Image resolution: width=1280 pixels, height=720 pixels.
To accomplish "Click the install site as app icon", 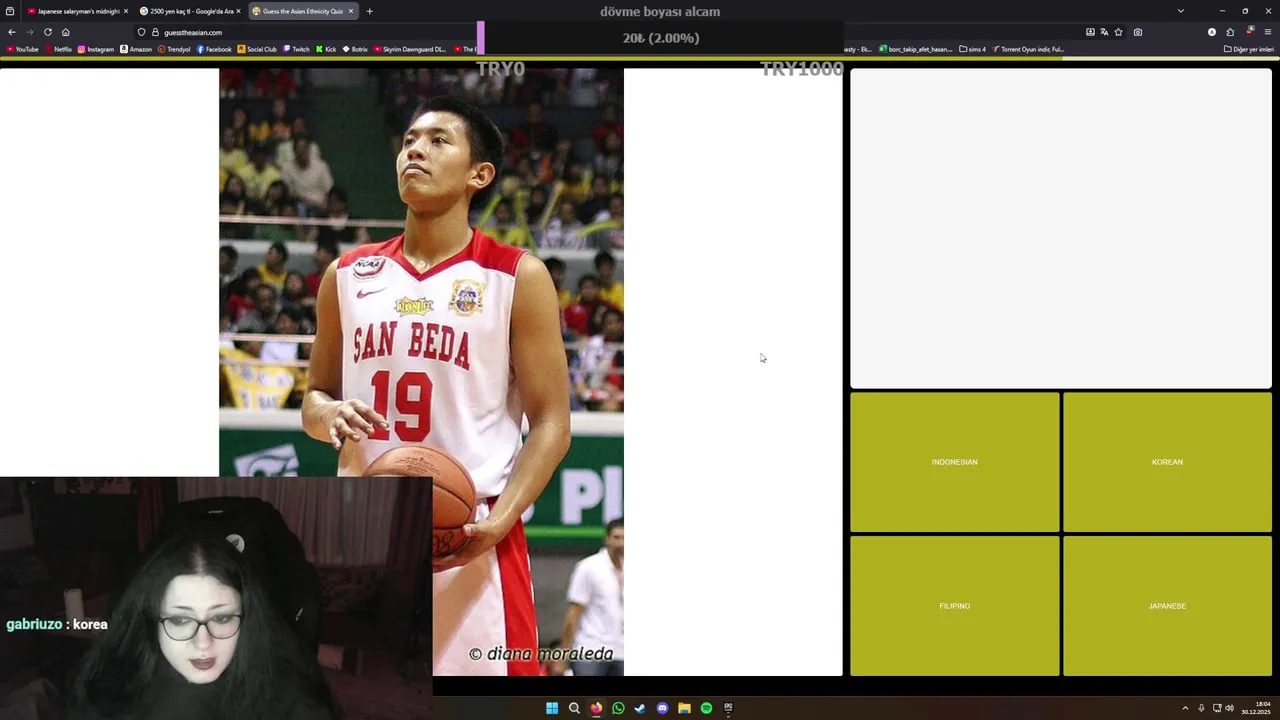I will [1090, 32].
